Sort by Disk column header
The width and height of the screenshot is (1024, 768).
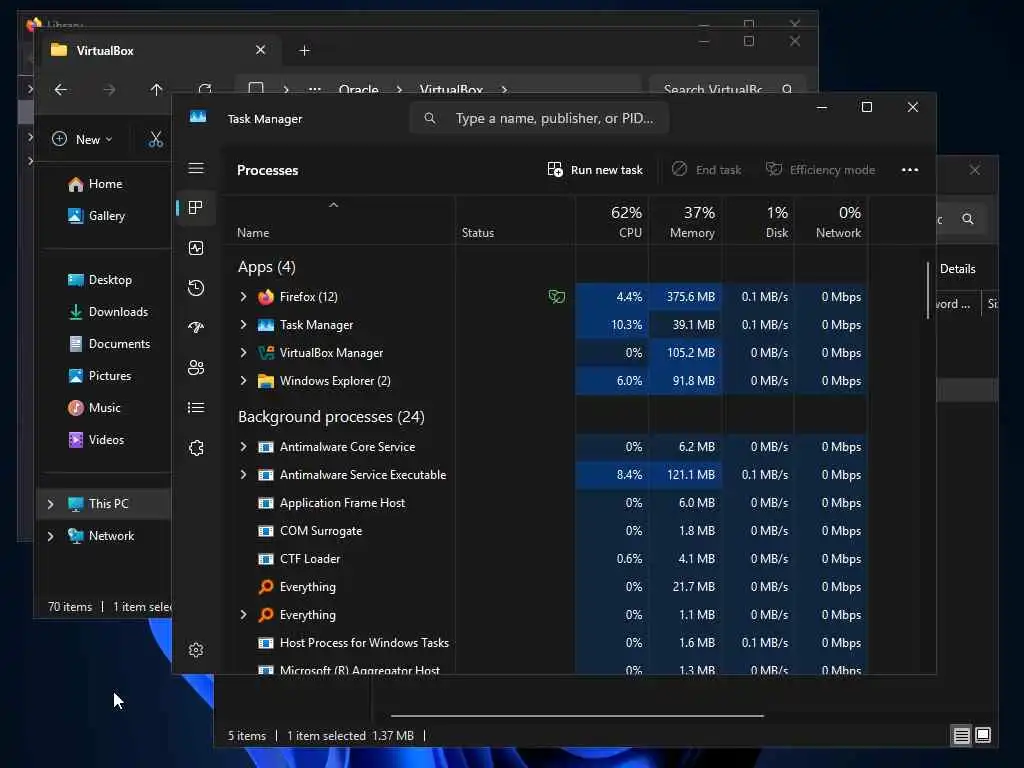758,221
